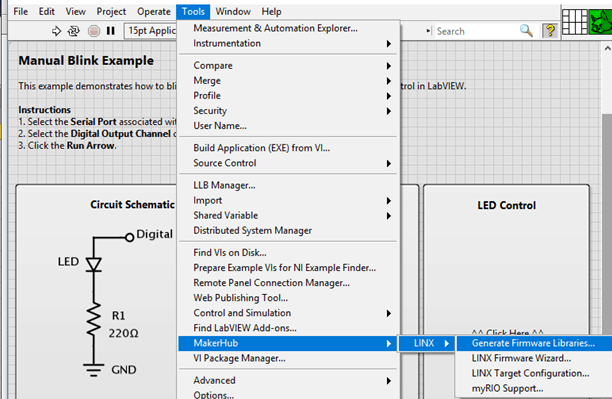Screen dimensions: 612x399
Task: Click the LED Control panel heading
Action: coord(507,205)
